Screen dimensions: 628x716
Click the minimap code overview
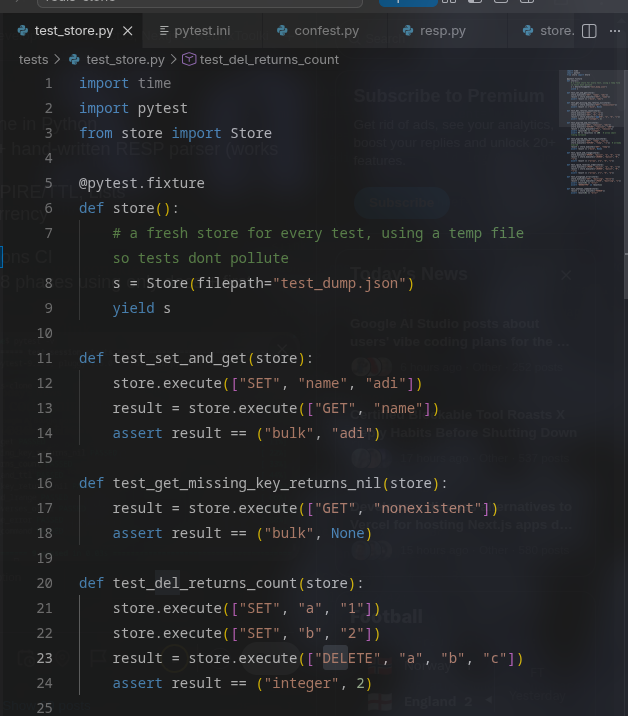[x=592, y=132]
